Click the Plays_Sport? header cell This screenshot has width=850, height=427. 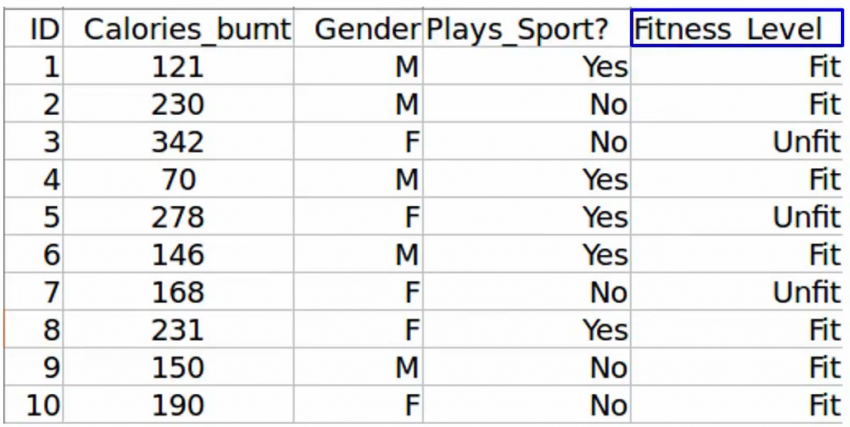(x=527, y=29)
